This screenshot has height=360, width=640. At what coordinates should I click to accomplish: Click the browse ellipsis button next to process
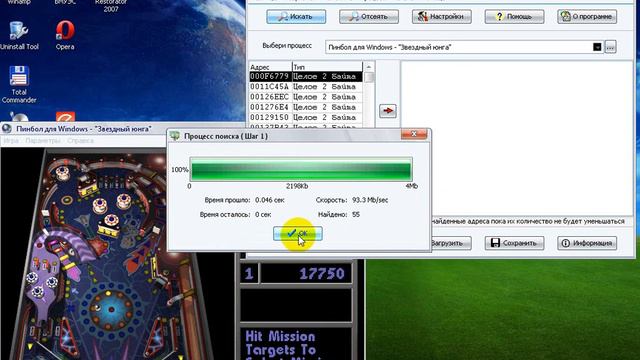click(610, 47)
